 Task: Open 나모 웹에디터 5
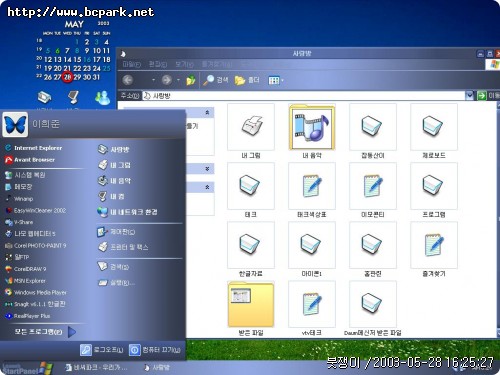30,234
